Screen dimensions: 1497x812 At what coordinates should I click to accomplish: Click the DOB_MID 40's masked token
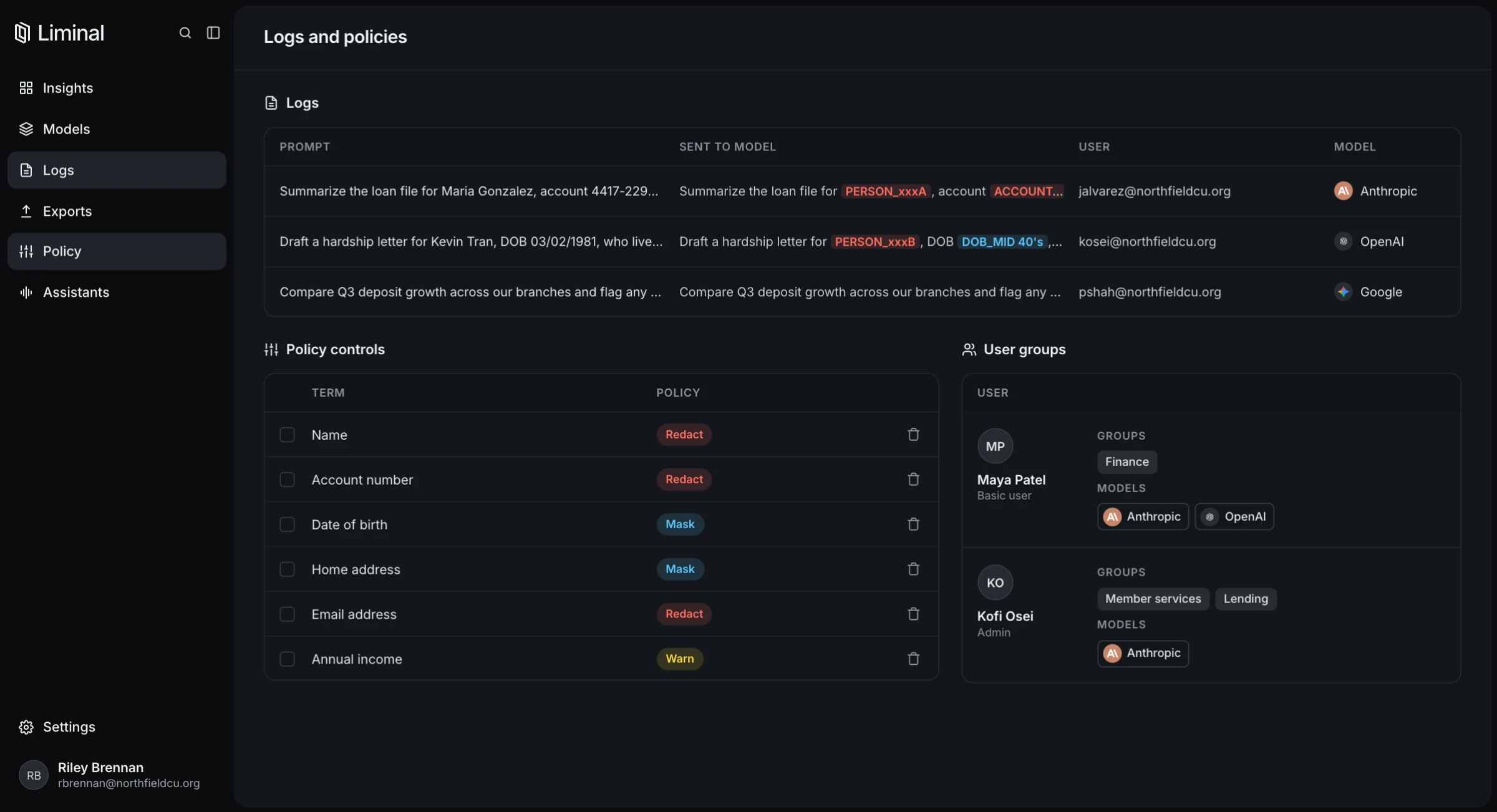[1002, 242]
